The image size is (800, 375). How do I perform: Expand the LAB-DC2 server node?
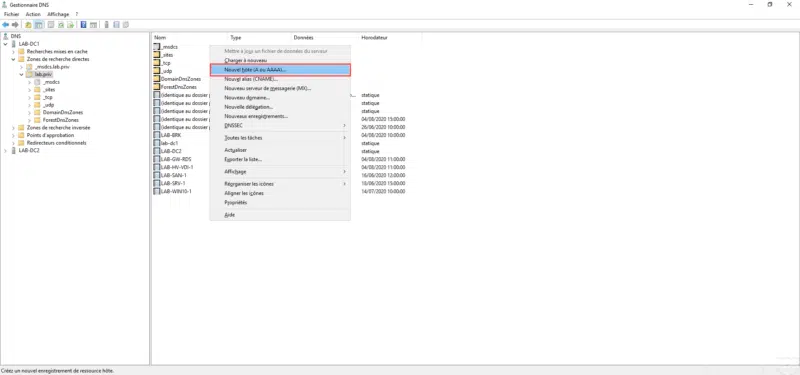tap(5, 151)
